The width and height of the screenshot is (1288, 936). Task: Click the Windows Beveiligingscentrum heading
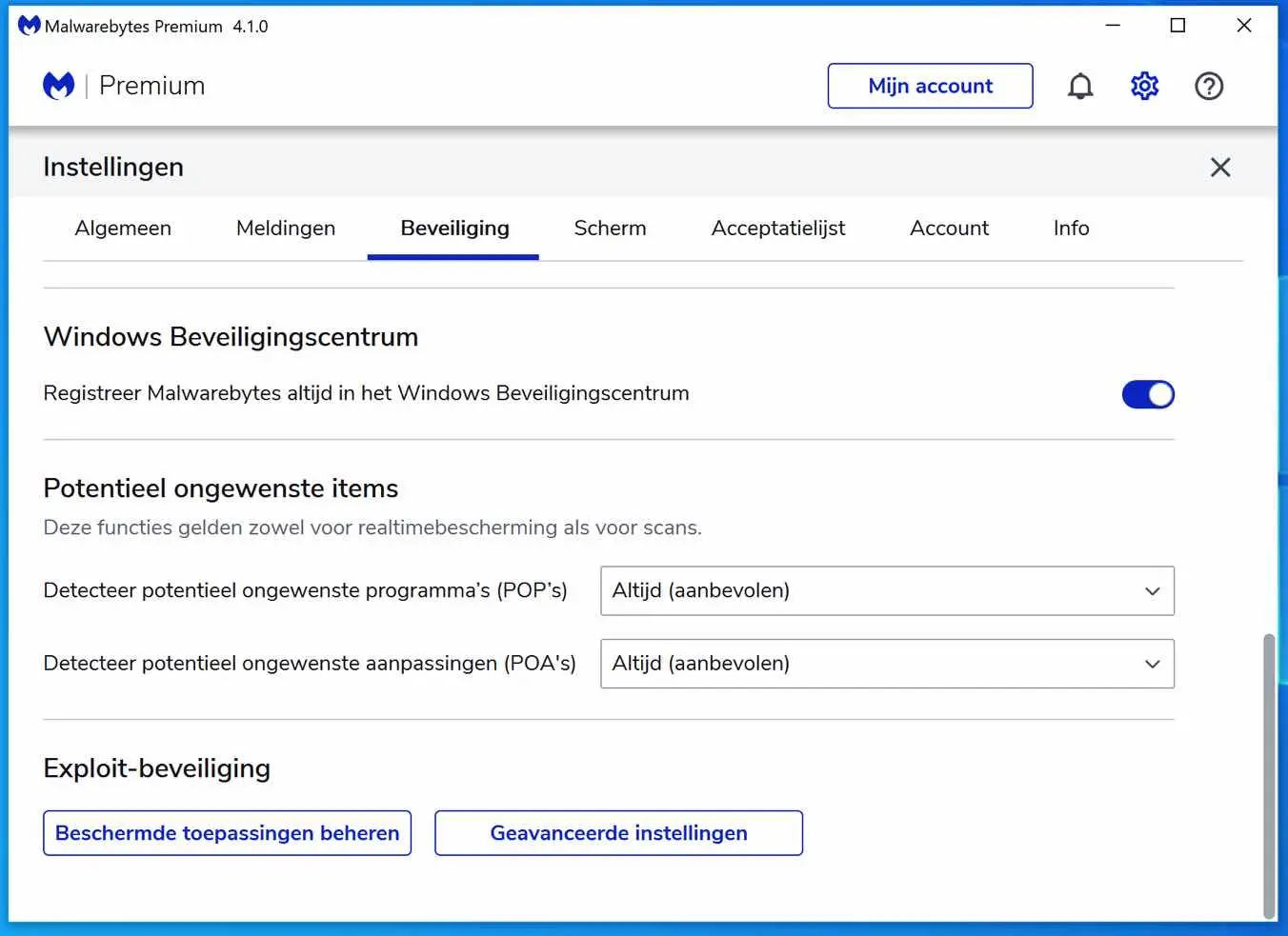231,337
